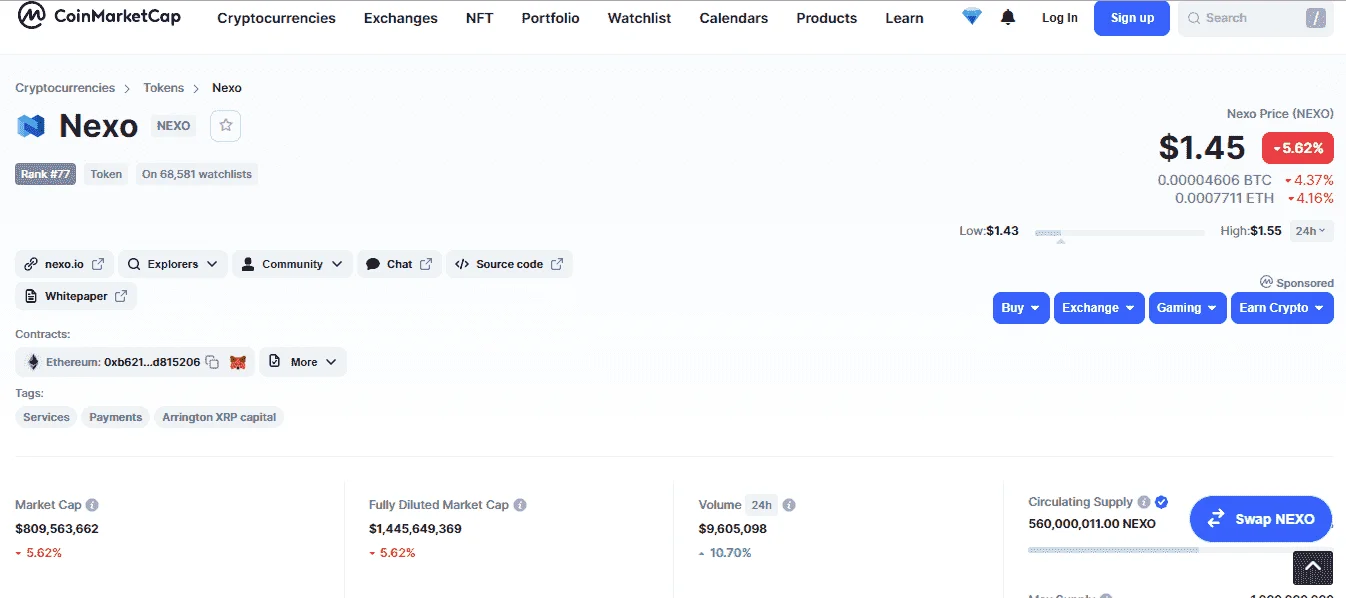Viewport: 1346px width, 598px height.
Task: Expand the Community dropdown
Action: tap(292, 264)
